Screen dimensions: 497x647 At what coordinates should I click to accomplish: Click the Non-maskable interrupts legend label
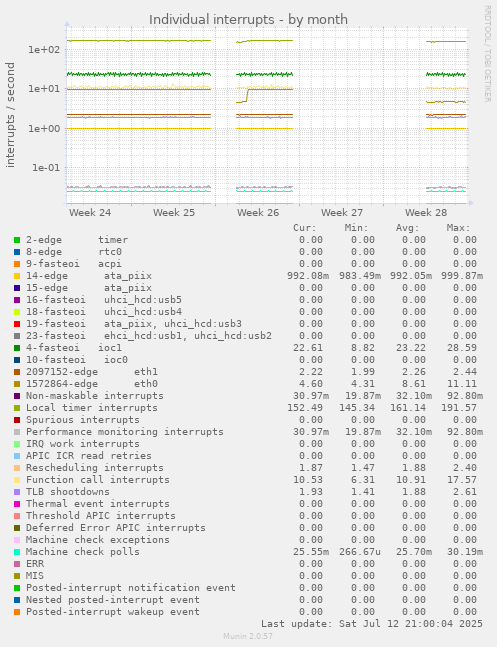pyautogui.click(x=95, y=396)
